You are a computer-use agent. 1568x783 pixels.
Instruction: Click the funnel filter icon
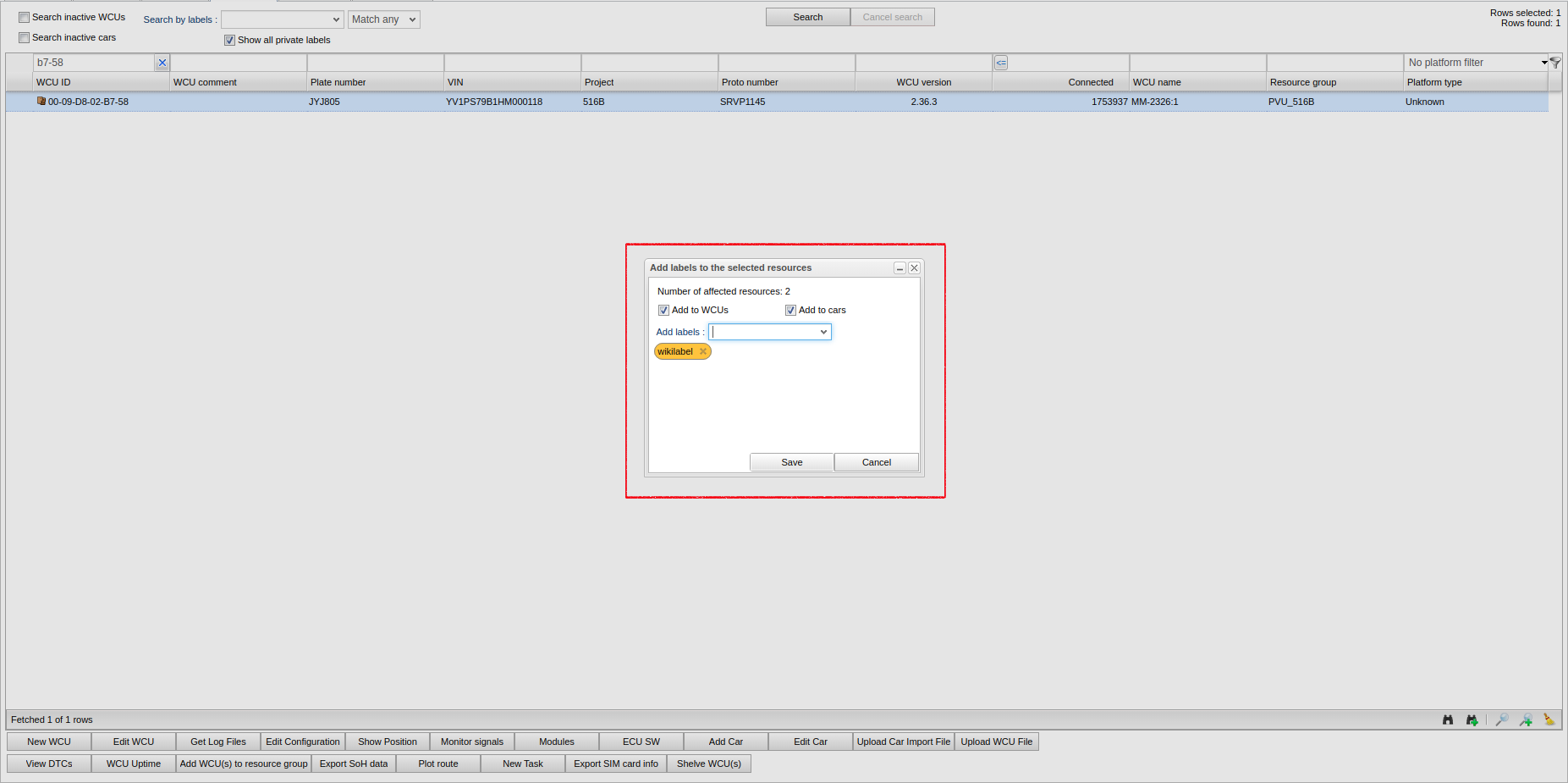[x=1555, y=63]
